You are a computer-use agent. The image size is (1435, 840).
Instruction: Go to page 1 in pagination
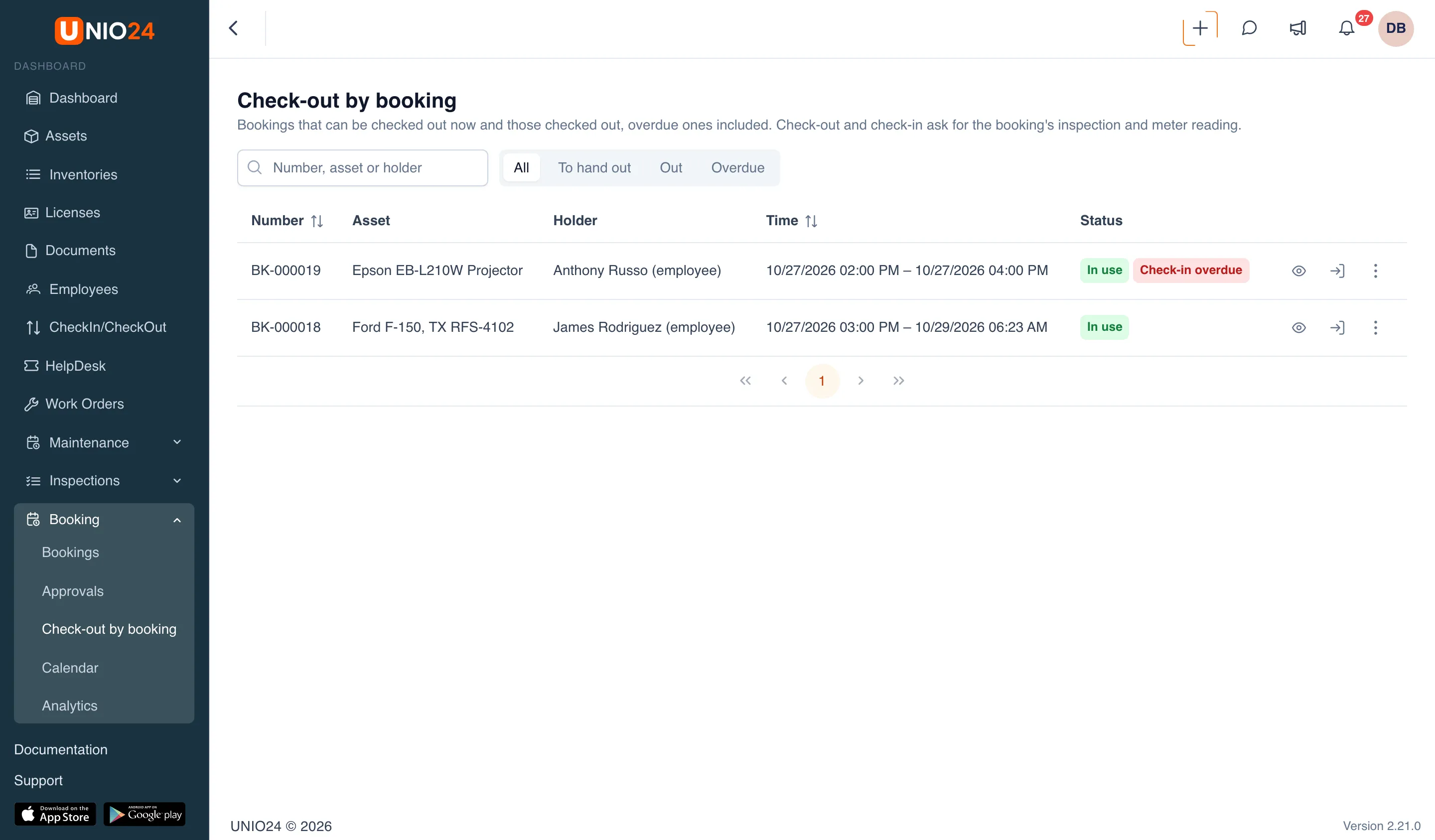pyautogui.click(x=822, y=381)
